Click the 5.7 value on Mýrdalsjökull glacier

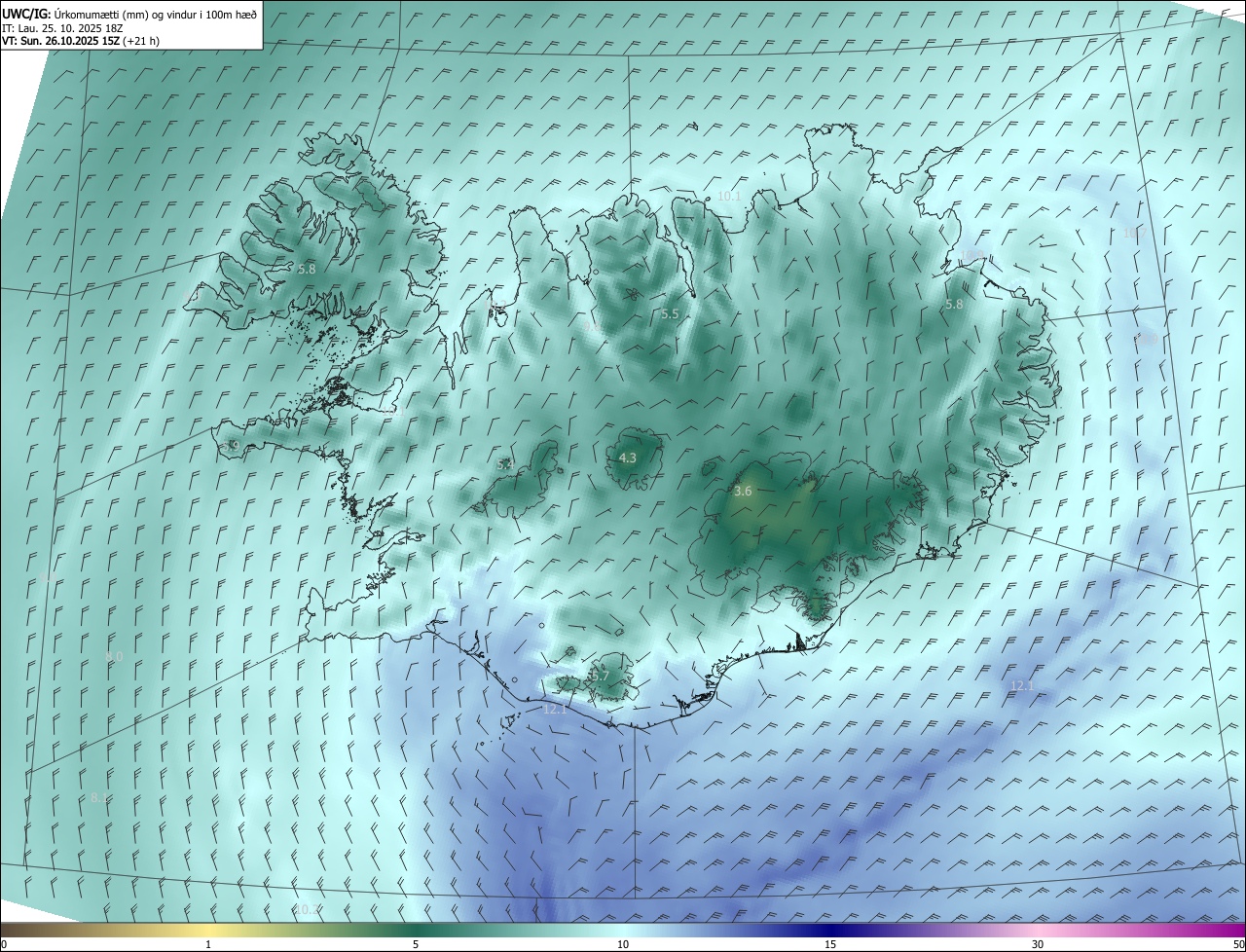pyautogui.click(x=600, y=676)
